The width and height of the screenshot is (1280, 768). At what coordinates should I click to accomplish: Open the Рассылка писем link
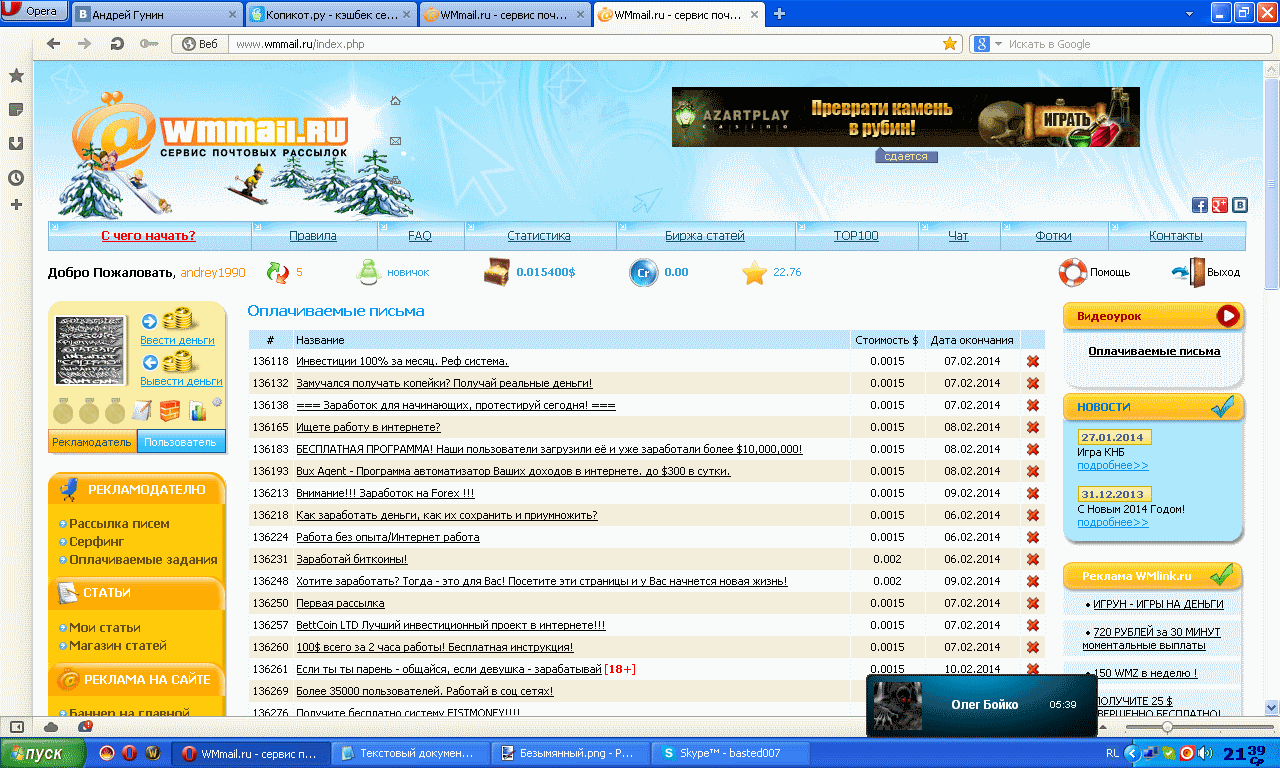coord(119,523)
